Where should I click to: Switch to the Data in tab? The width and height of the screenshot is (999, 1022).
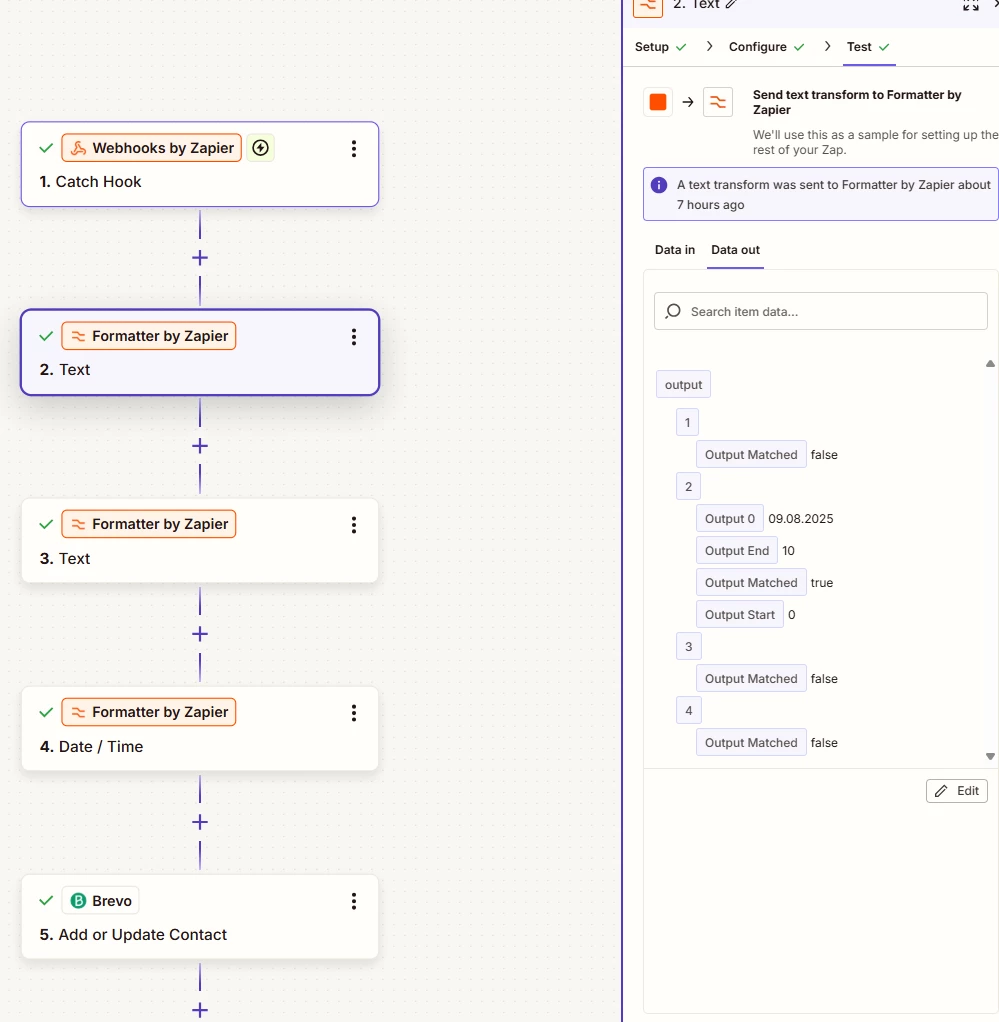(674, 250)
